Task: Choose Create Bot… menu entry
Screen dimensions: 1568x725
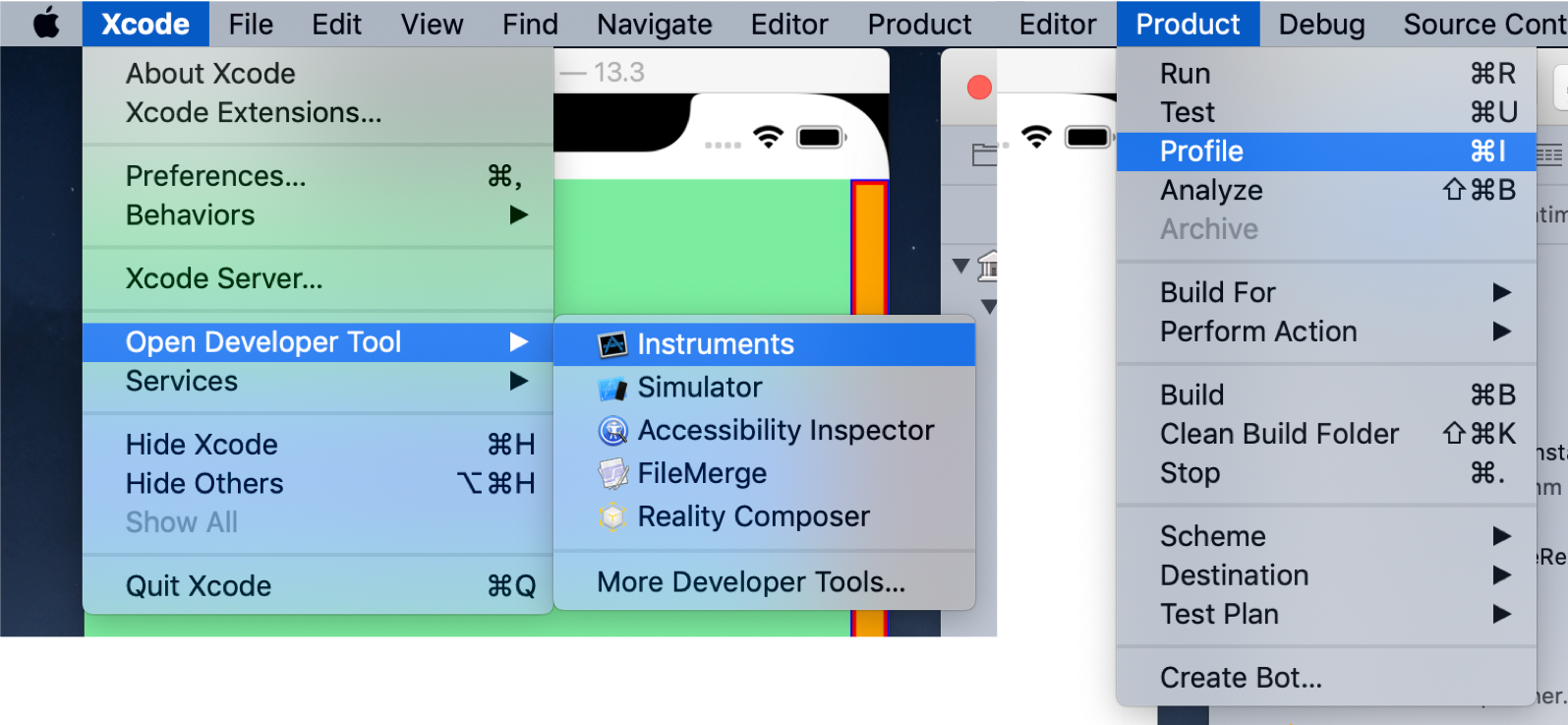Action: (1241, 678)
